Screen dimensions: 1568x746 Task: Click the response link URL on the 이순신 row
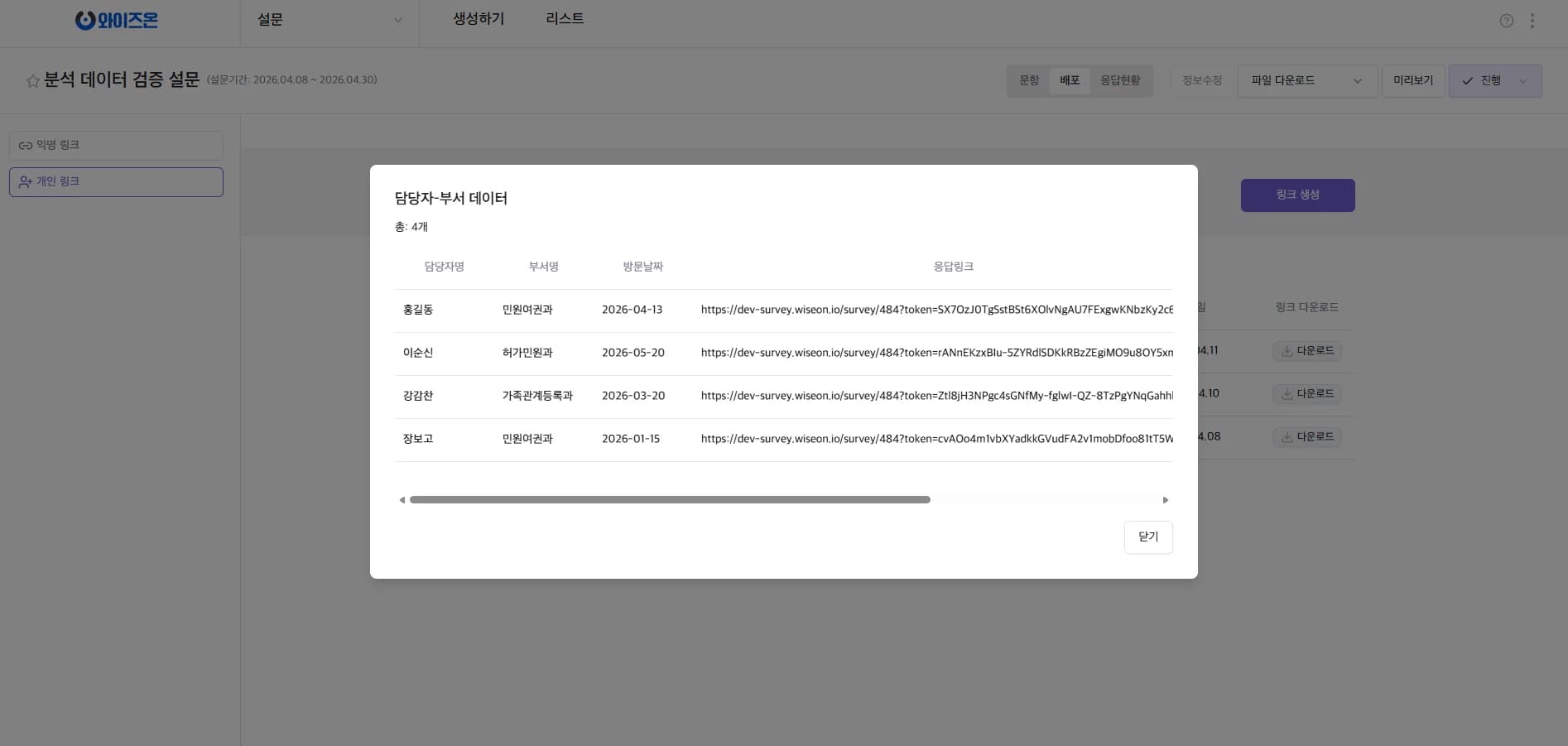click(x=936, y=352)
